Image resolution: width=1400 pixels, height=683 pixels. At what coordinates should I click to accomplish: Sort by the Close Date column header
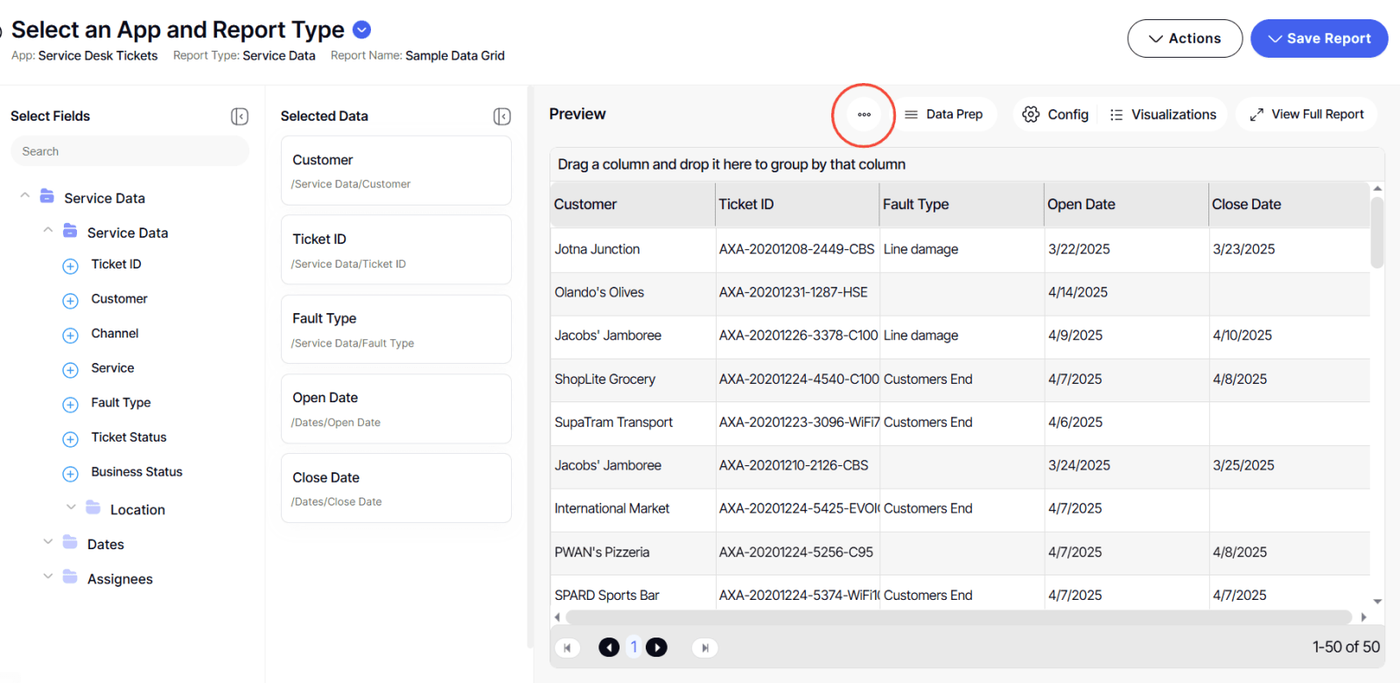point(1289,204)
